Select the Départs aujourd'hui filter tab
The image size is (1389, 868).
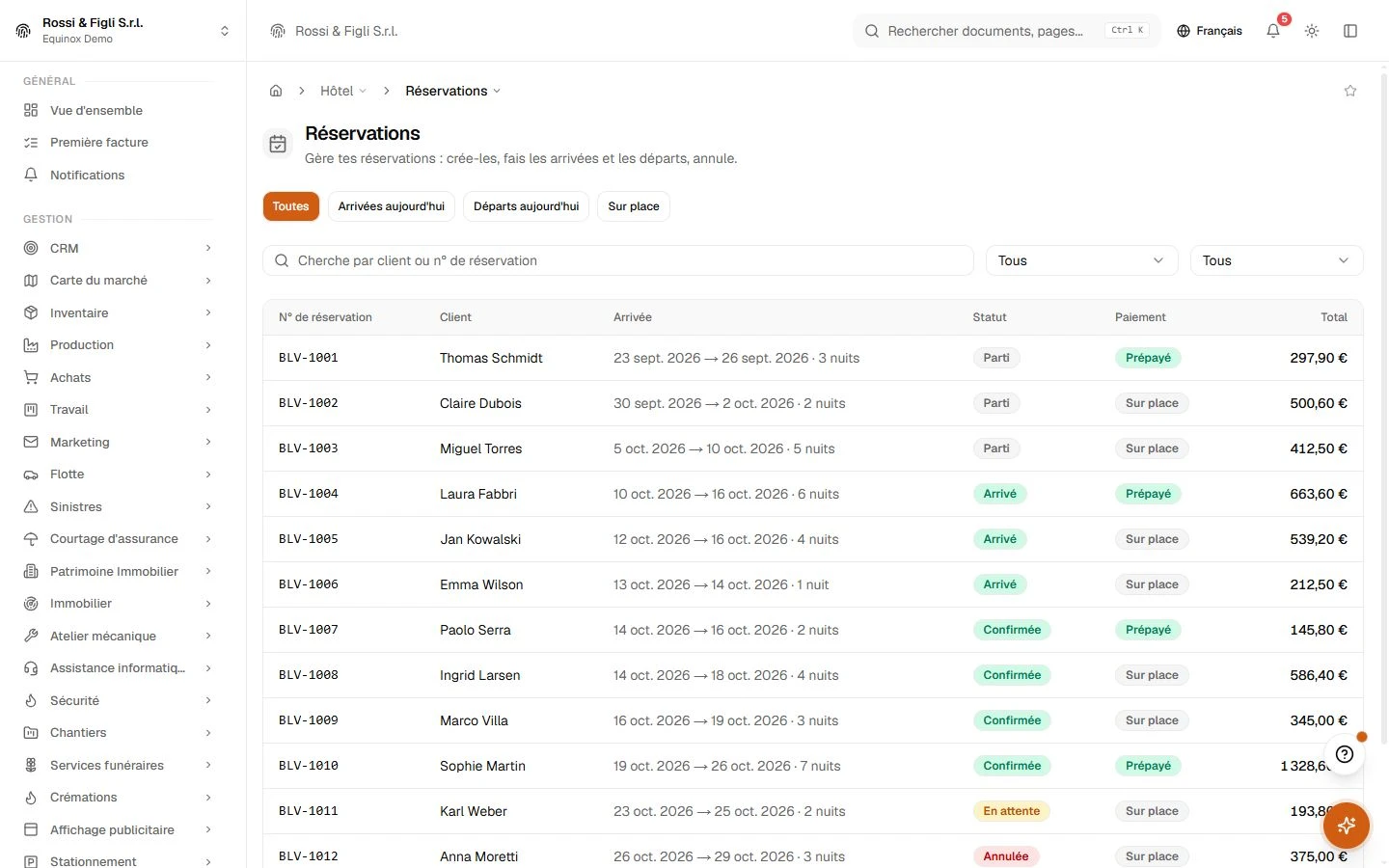527,206
